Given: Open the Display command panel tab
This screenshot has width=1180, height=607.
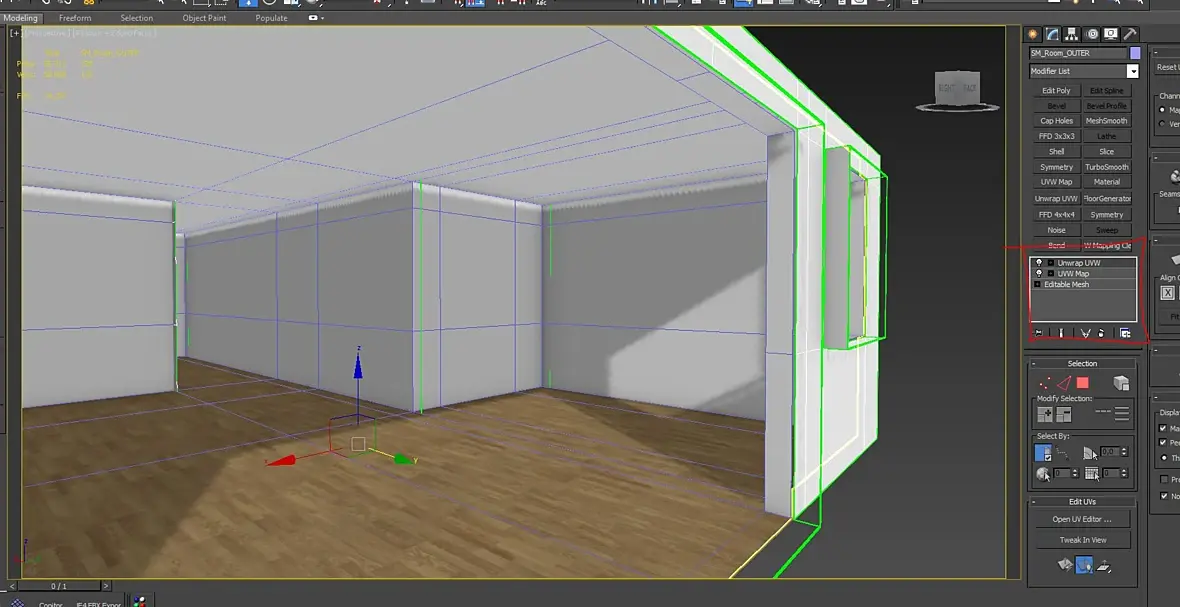Looking at the screenshot, I should point(1111,34).
